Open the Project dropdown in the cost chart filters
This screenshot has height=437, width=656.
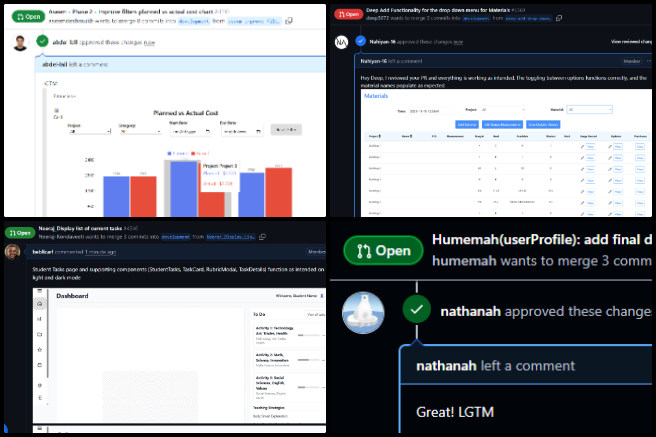(x=89, y=131)
